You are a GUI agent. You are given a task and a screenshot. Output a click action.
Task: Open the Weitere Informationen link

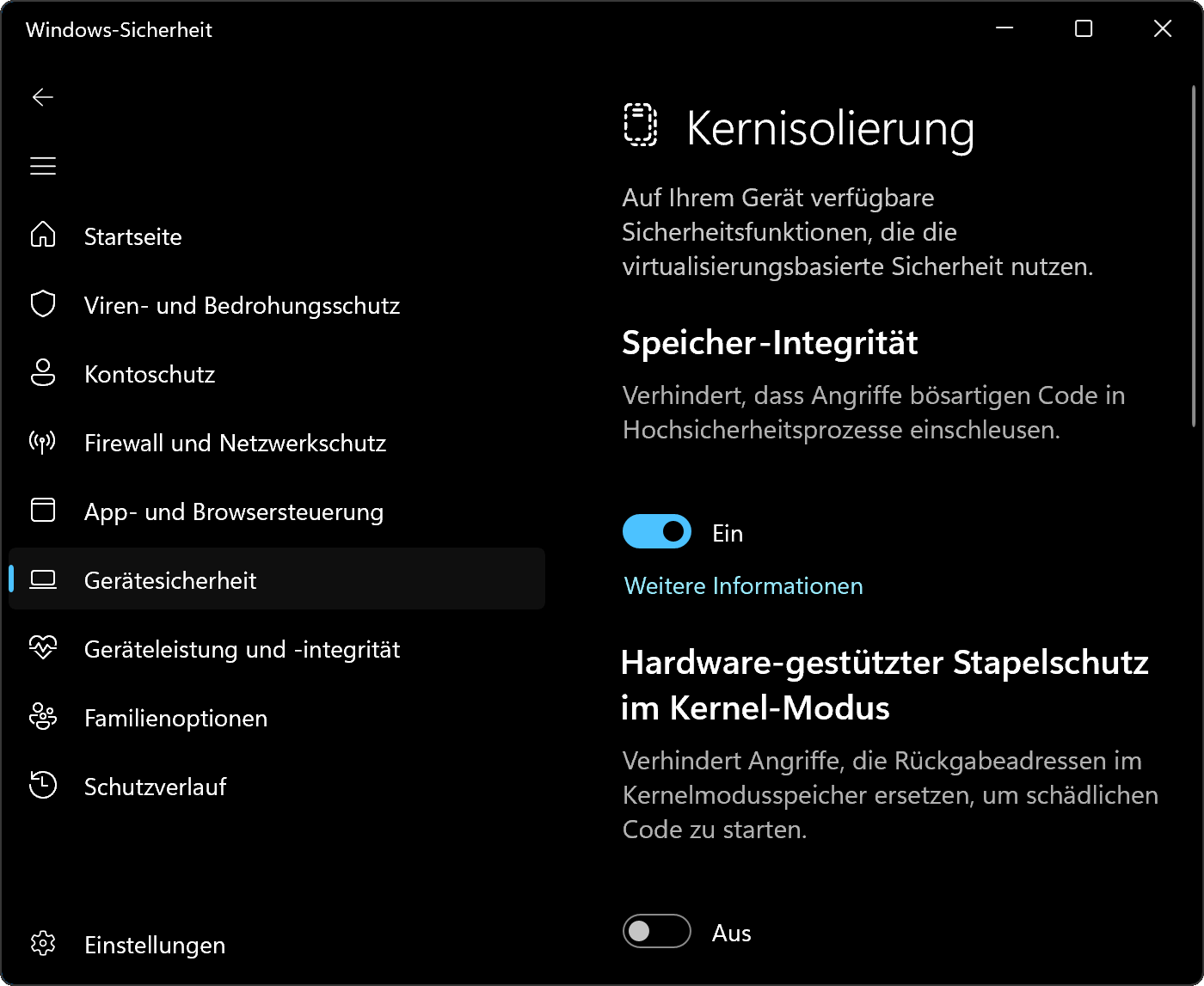tap(742, 585)
